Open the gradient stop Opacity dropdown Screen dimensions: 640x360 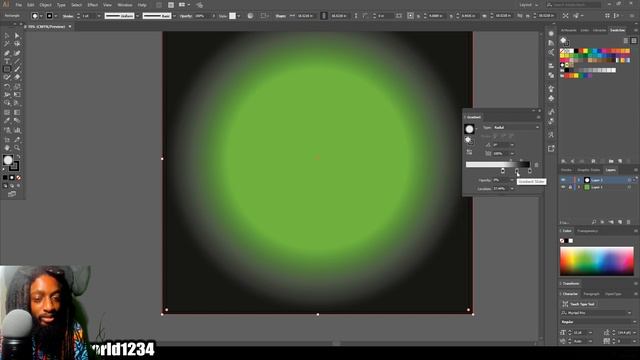point(512,180)
